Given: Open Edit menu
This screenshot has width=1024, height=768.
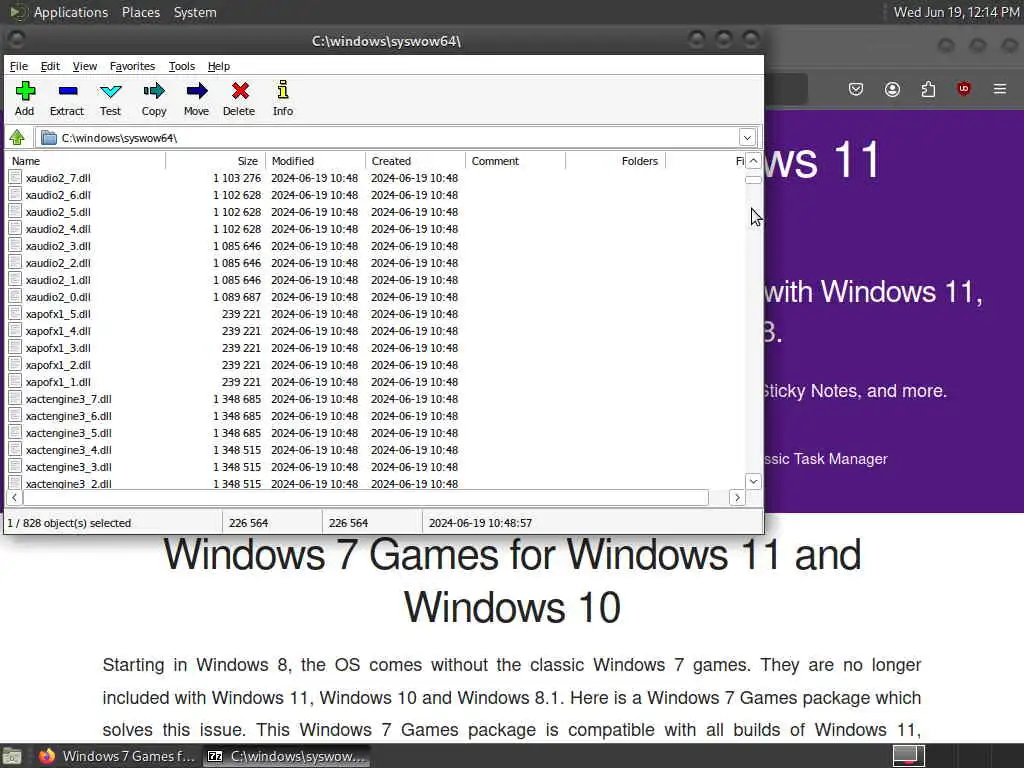Looking at the screenshot, I should [50, 66].
